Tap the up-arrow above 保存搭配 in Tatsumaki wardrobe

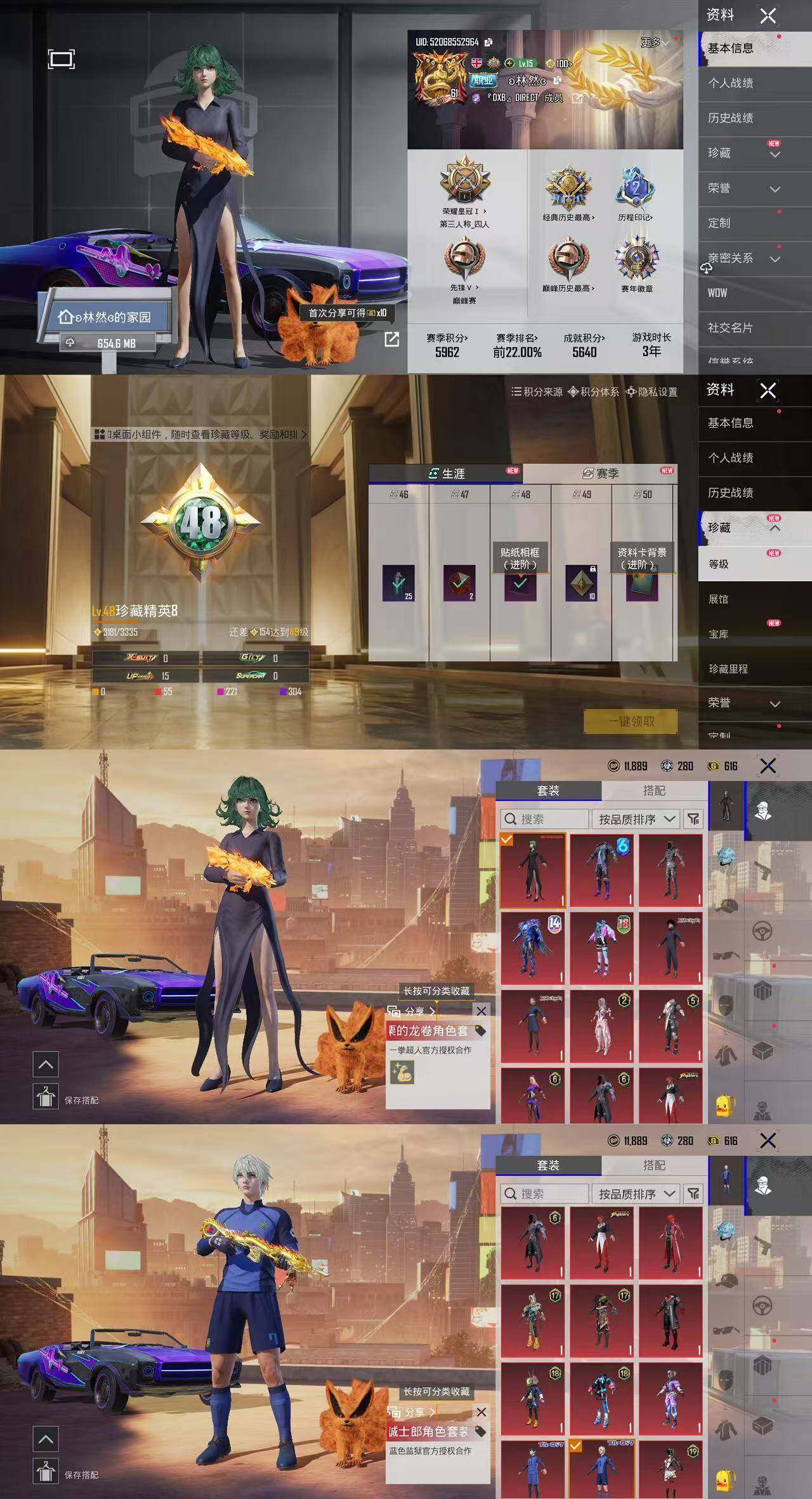tap(46, 1064)
